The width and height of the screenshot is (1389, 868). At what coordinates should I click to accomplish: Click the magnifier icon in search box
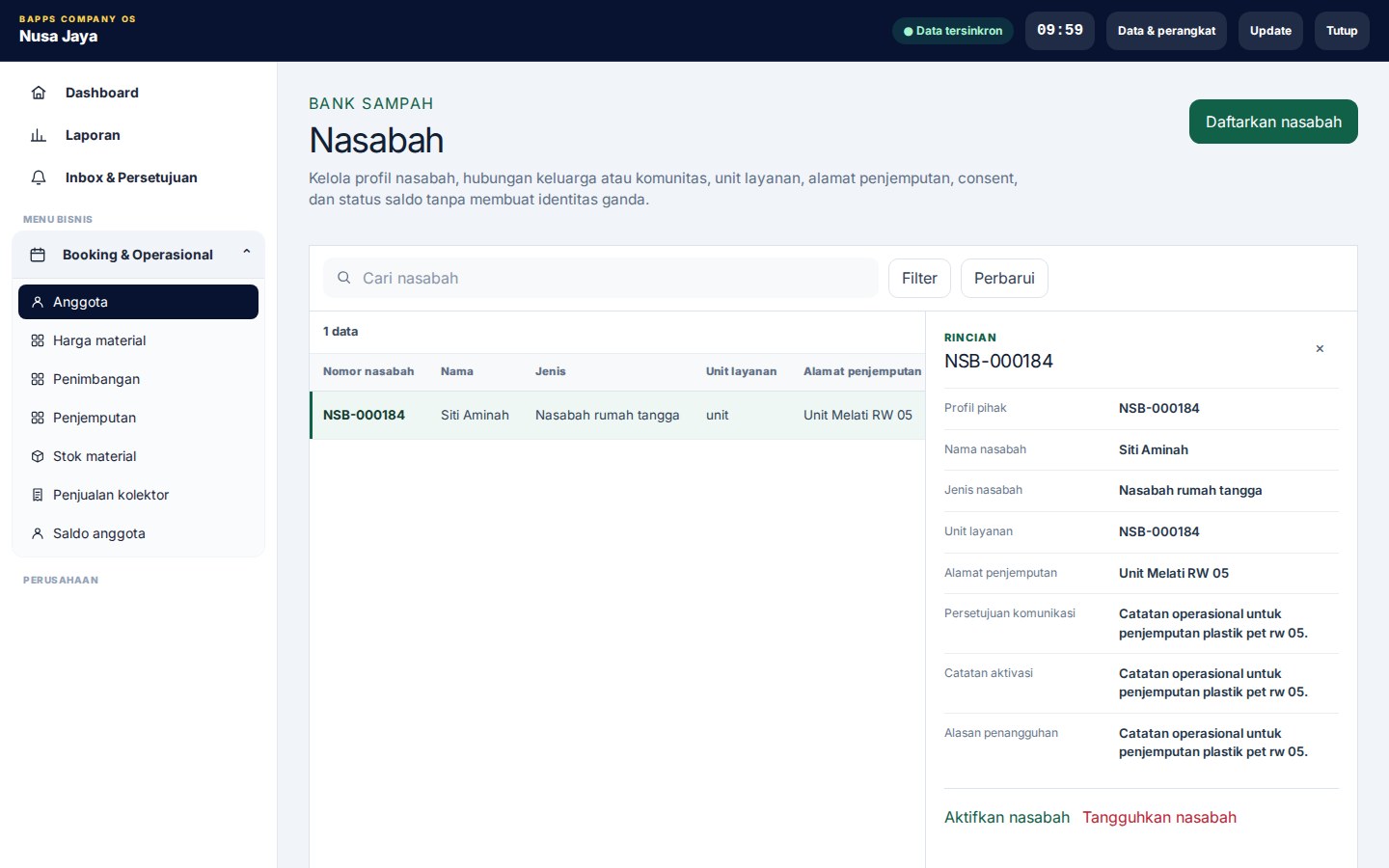pos(343,278)
